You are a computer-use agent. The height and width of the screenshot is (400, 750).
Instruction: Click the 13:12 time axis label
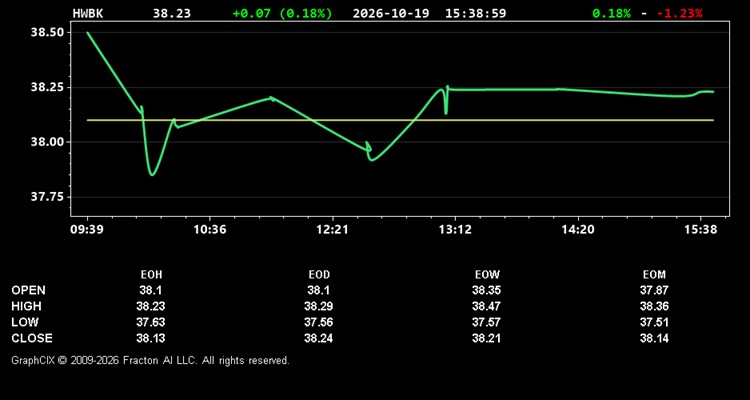tap(455, 230)
